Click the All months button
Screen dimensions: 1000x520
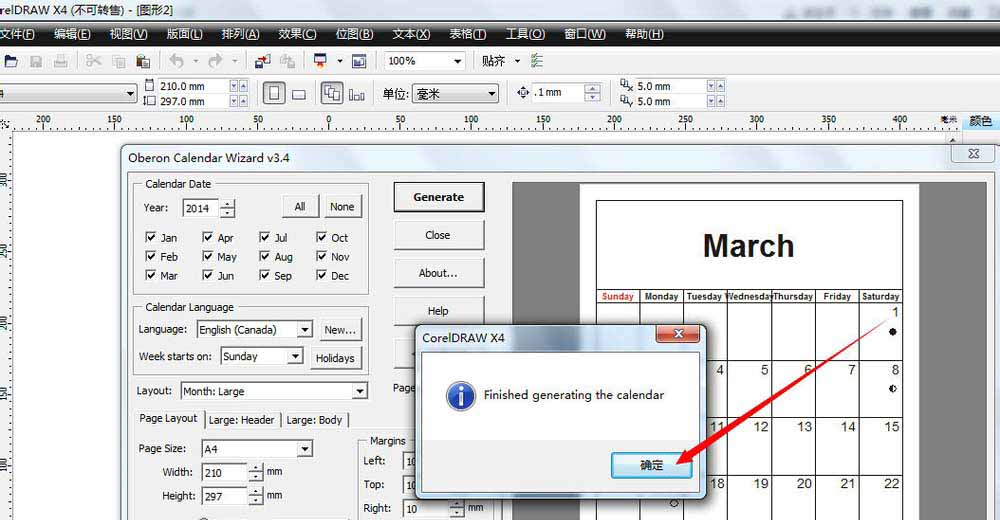pos(300,207)
